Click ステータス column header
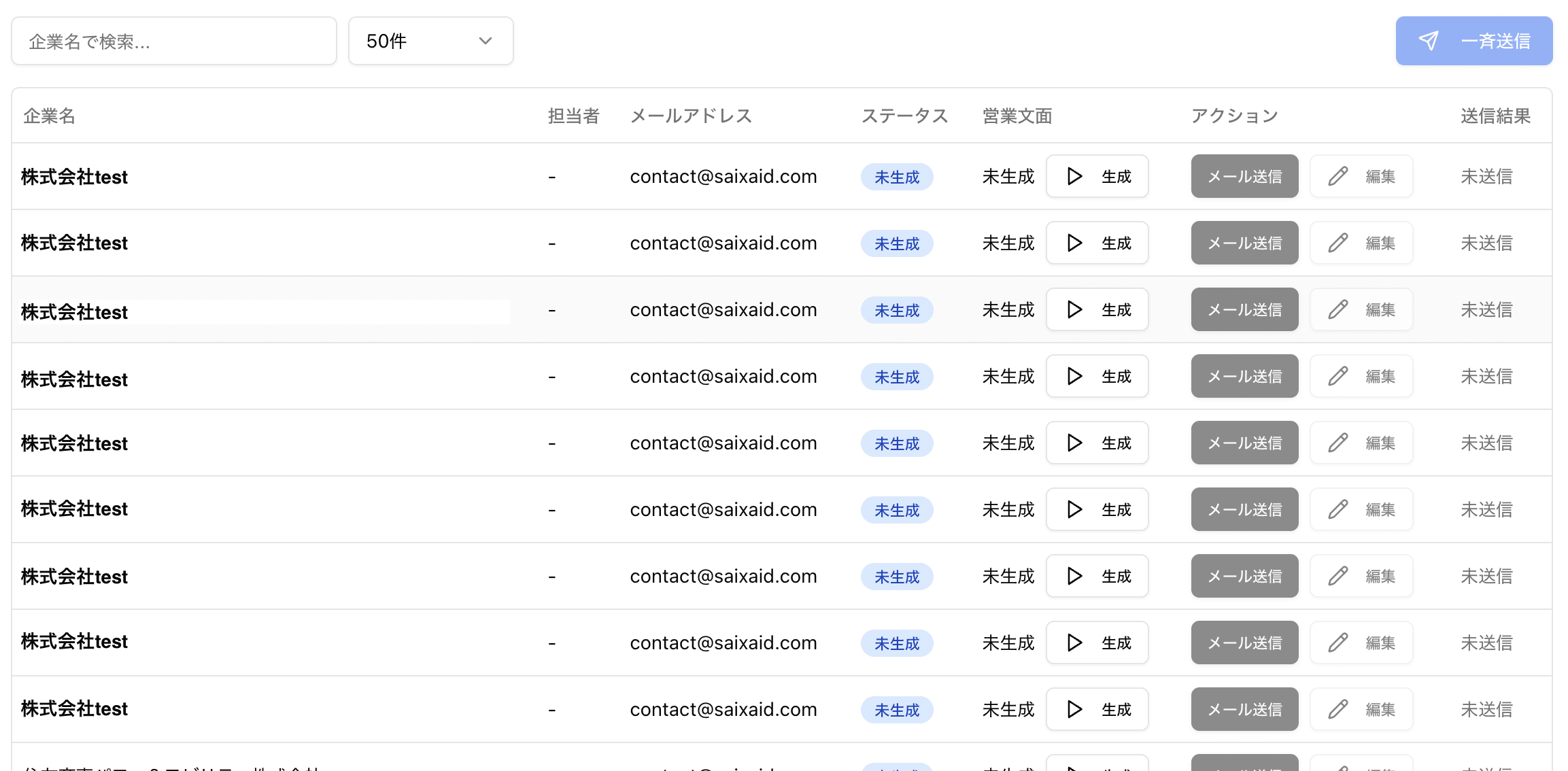1568x771 pixels. click(x=904, y=116)
